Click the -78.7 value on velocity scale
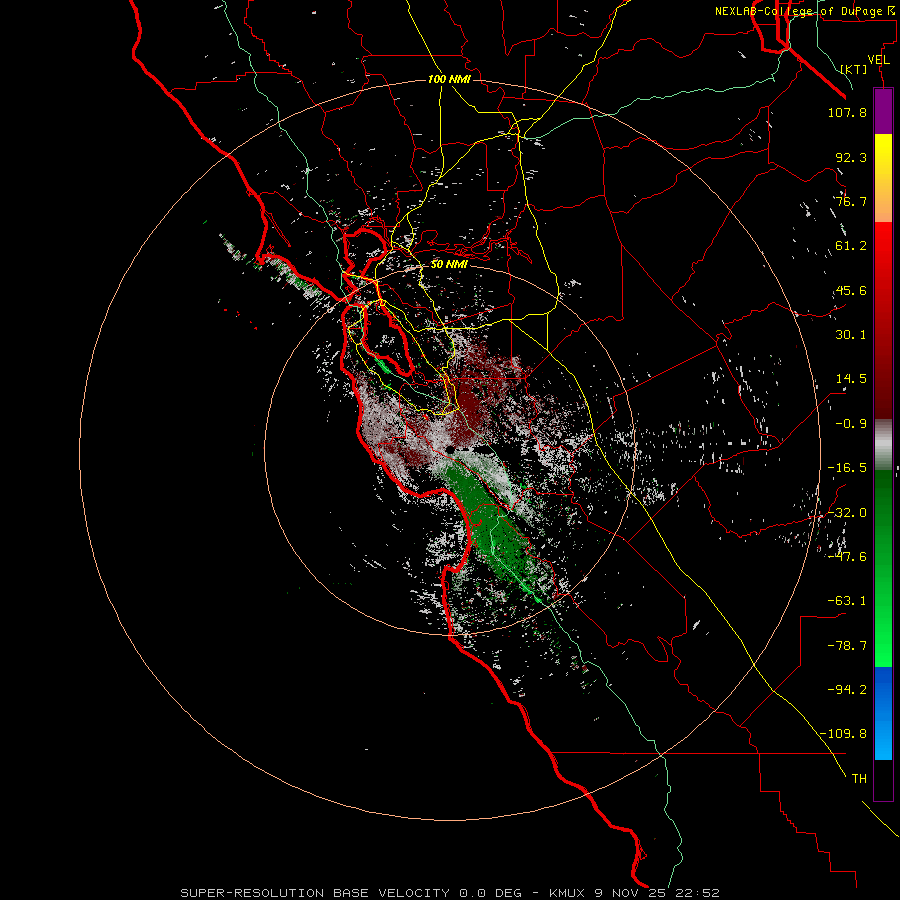Image resolution: width=900 pixels, height=900 pixels. tap(847, 646)
